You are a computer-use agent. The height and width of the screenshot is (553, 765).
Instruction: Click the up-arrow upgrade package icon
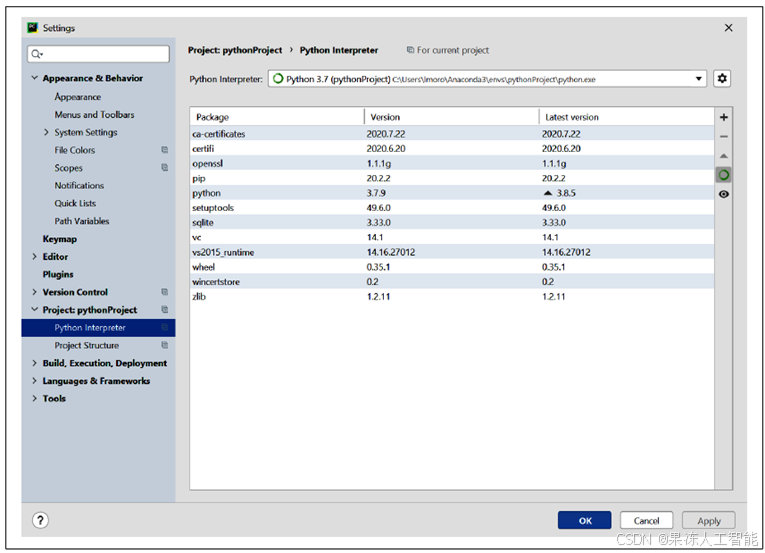(724, 156)
